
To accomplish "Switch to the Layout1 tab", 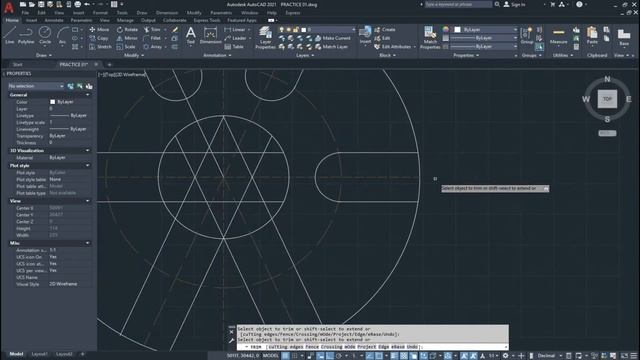I will tap(40, 354).
